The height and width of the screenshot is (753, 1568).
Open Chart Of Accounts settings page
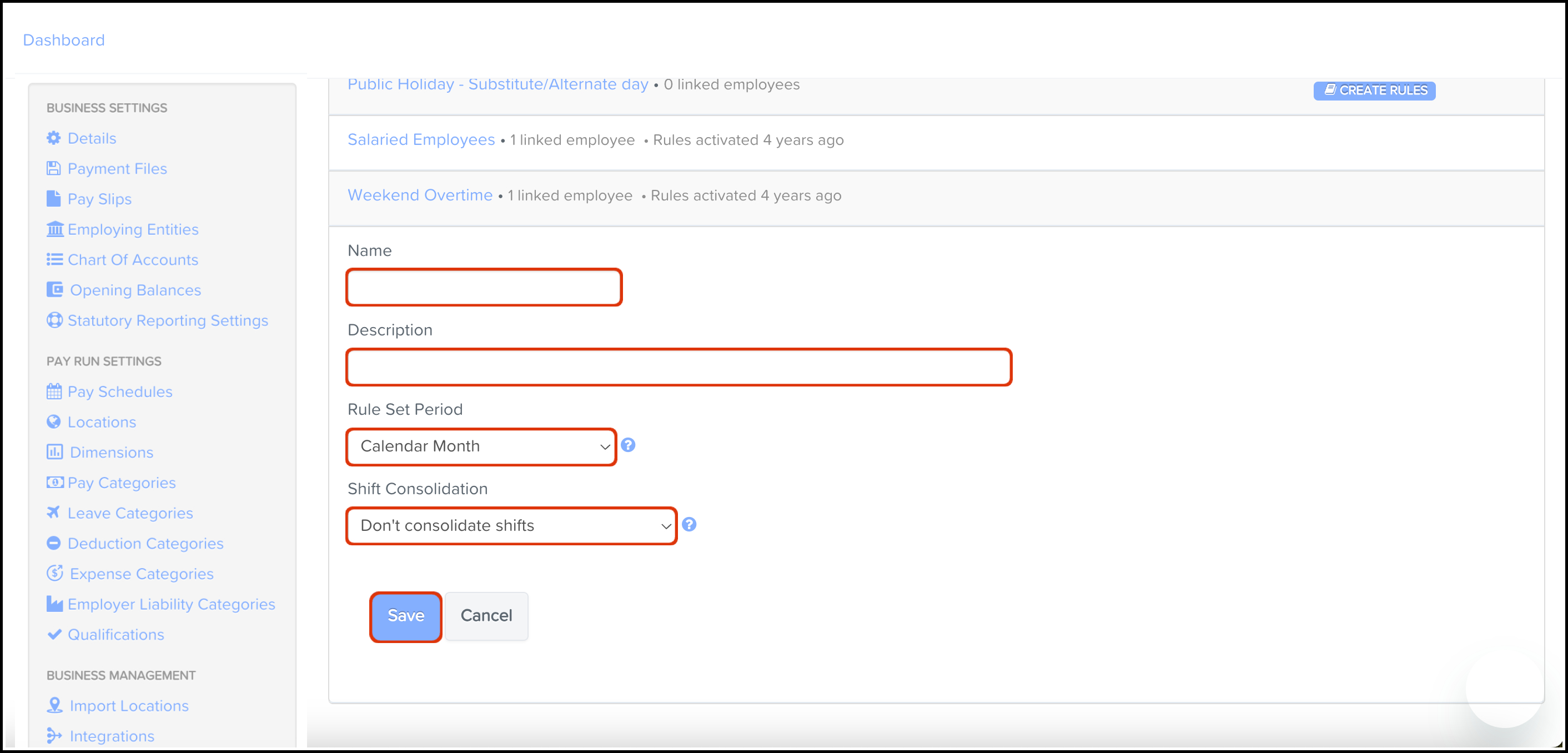132,260
